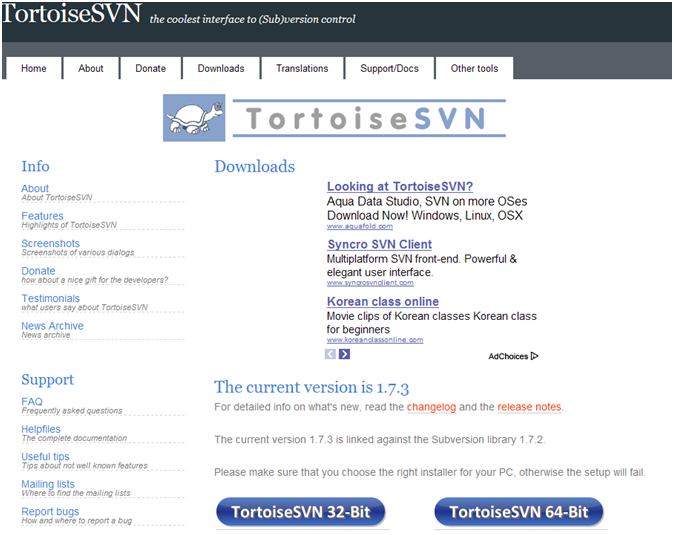Screen dimensions: 674x535
Task: Open the FAQ link under Support
Action: (32, 401)
